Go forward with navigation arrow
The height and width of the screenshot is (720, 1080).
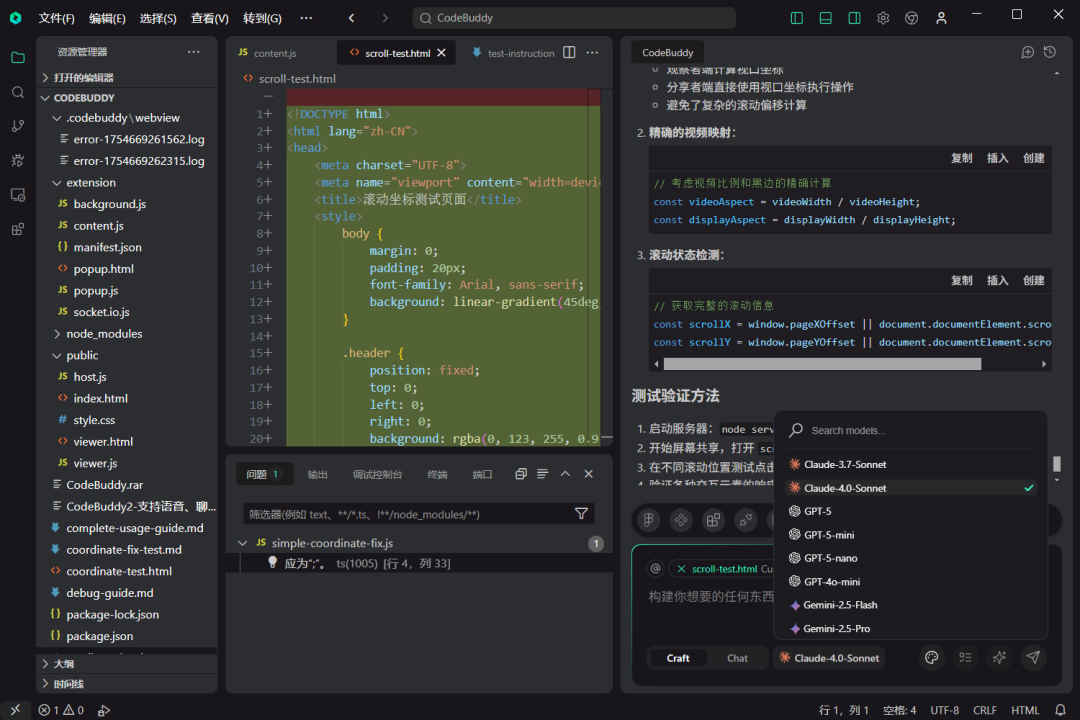(385, 18)
